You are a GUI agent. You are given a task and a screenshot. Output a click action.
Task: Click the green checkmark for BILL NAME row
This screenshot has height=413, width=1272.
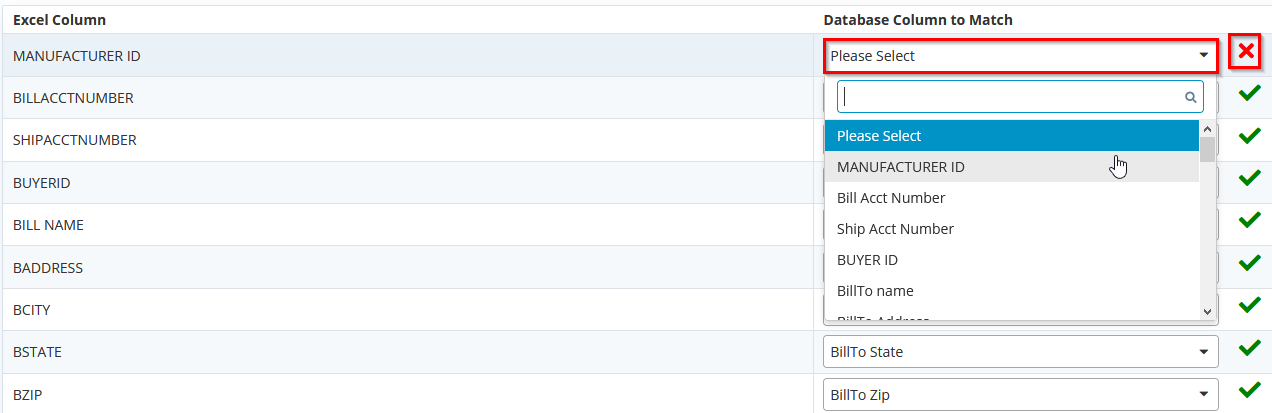1249,220
